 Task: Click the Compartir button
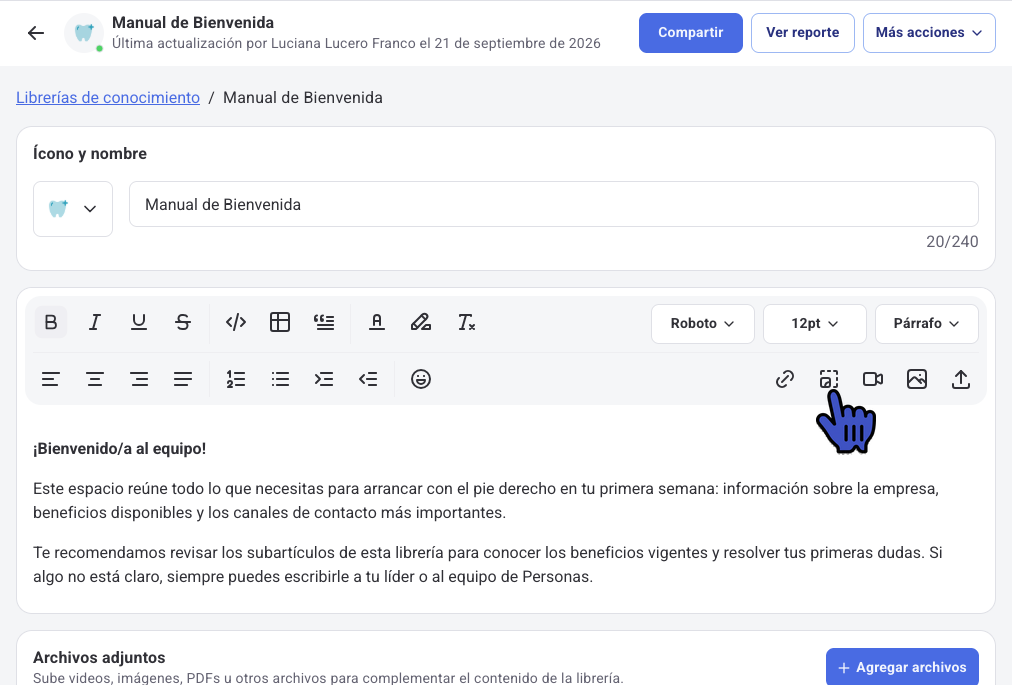click(x=691, y=33)
